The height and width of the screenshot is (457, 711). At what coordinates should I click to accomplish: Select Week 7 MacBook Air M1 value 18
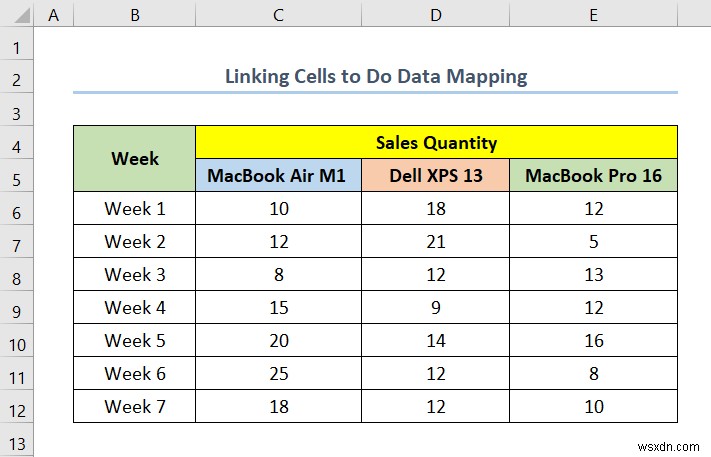point(278,407)
